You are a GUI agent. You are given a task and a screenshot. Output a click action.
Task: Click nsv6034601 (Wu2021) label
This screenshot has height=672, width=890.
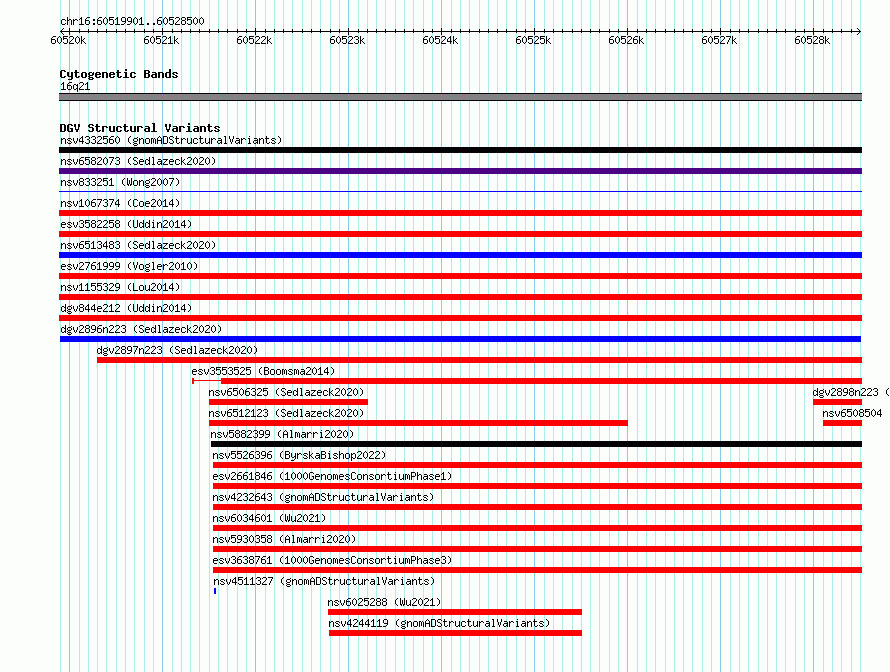click(x=269, y=518)
